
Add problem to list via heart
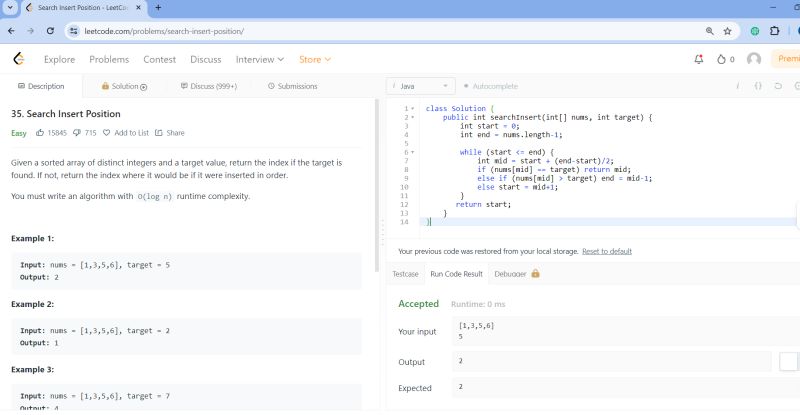click(107, 132)
